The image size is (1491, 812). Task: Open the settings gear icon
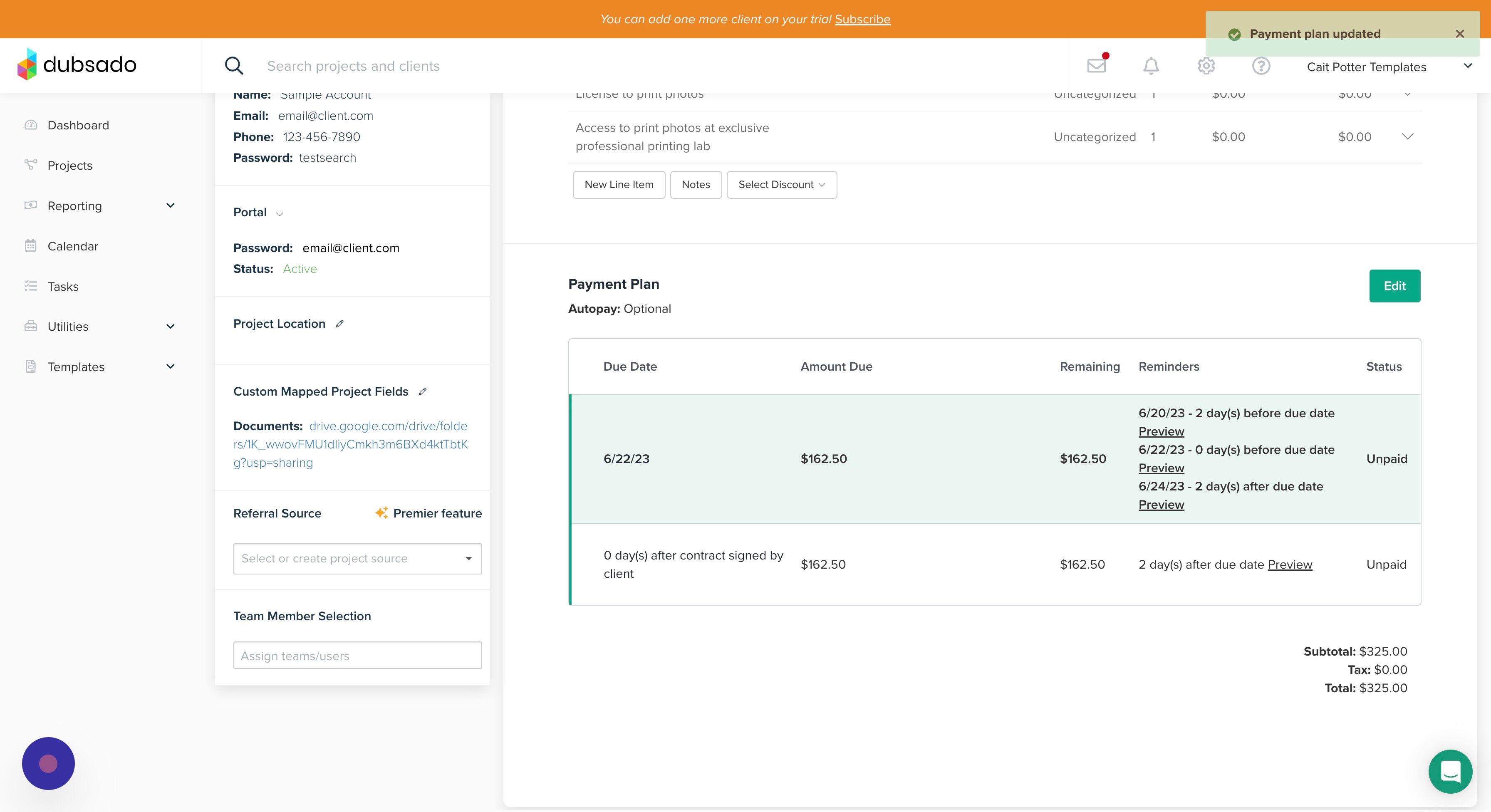[1206, 65]
